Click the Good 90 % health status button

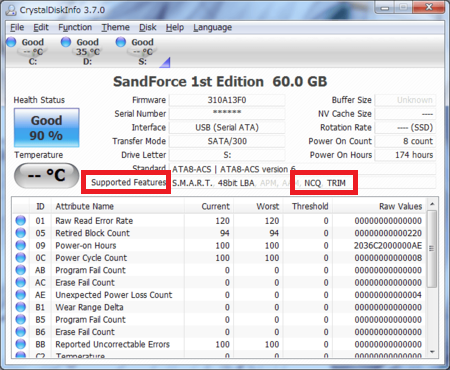[x=46, y=128]
